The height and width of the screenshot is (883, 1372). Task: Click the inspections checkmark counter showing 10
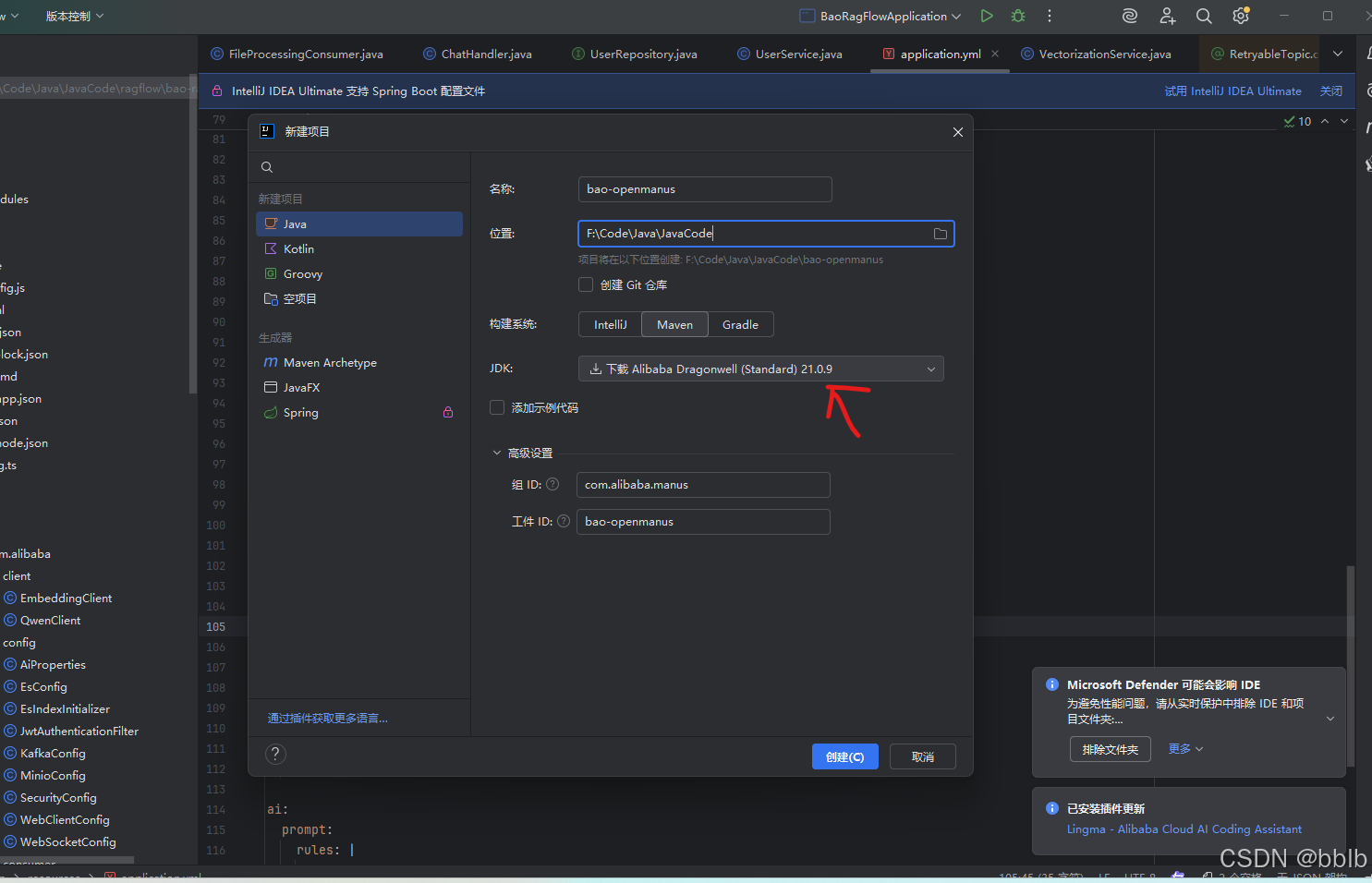pyautogui.click(x=1297, y=121)
